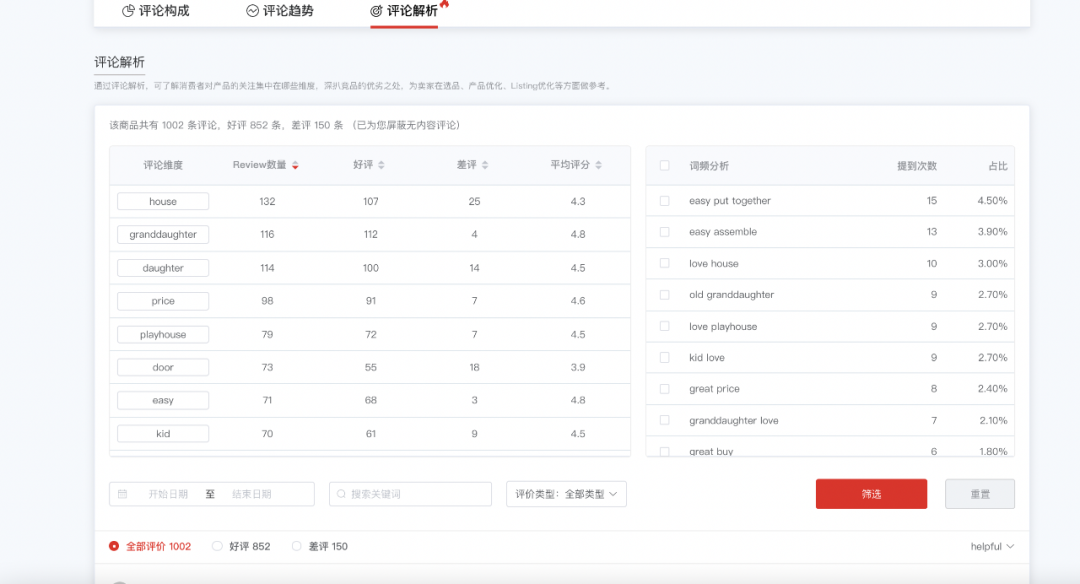The width and height of the screenshot is (1080, 584).
Task: Switch to the 评论构成 tab
Action: pos(155,11)
